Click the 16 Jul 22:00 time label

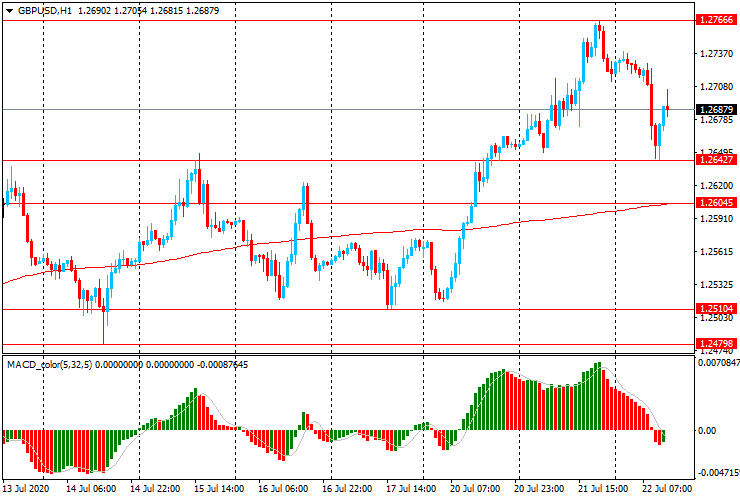point(347,488)
